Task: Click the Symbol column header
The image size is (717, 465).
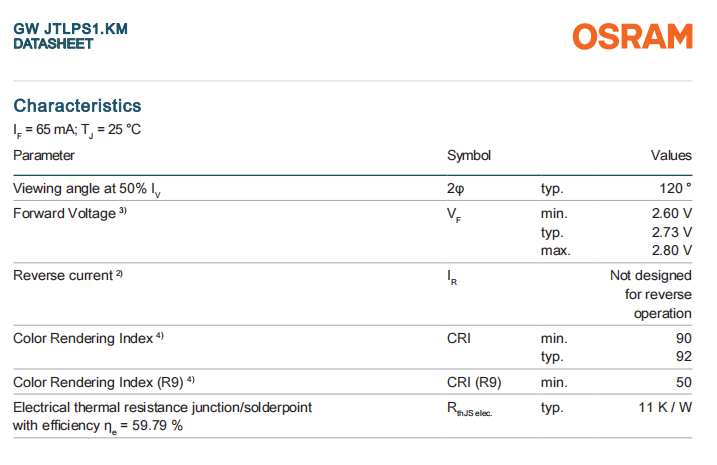Action: pyautogui.click(x=468, y=155)
